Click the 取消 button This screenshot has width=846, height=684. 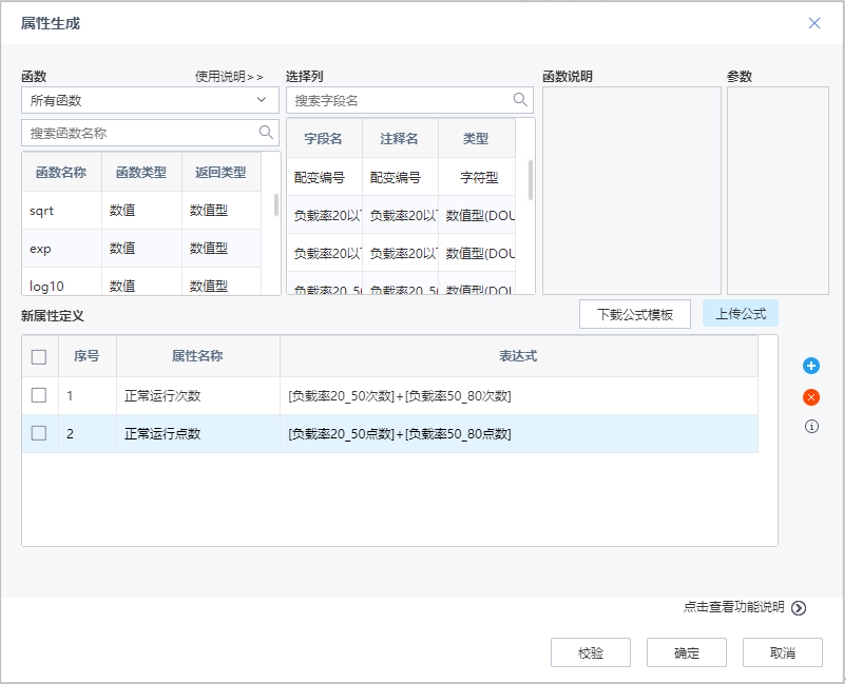[782, 652]
